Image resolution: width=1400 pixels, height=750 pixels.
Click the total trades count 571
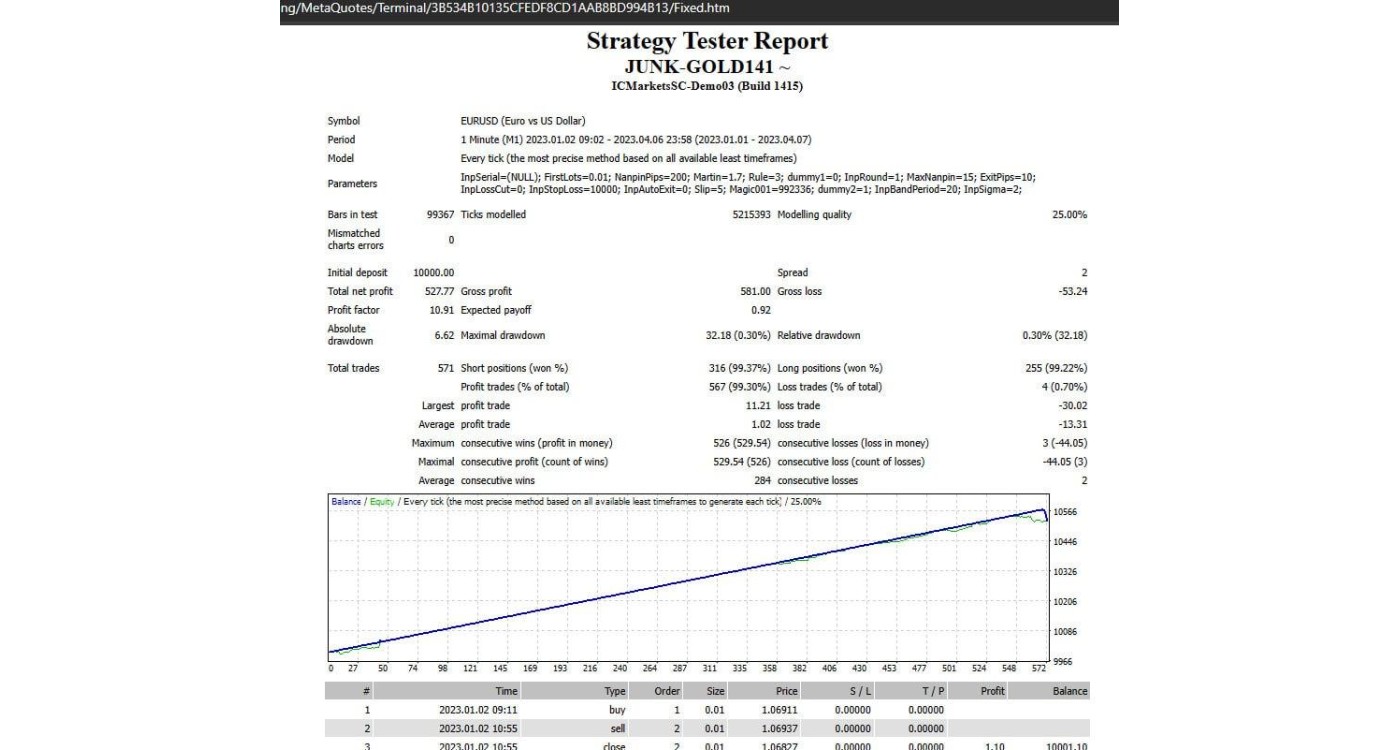click(445, 368)
